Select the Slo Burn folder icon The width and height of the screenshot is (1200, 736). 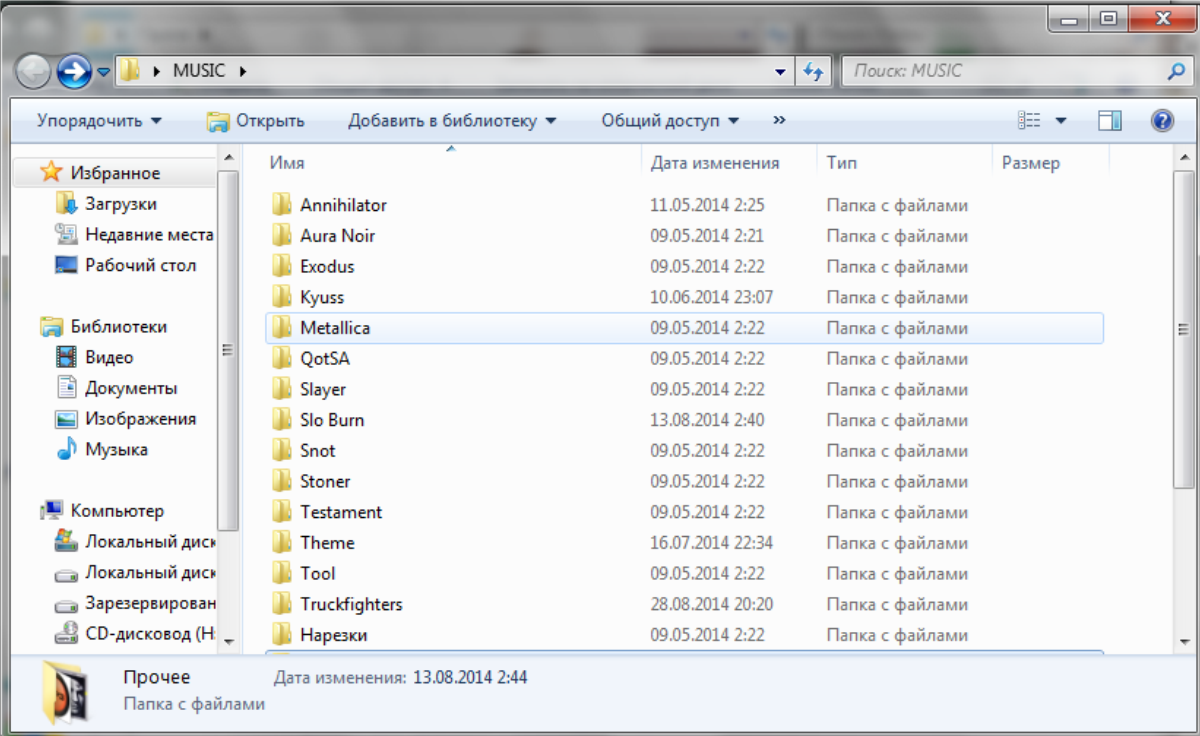tap(281, 421)
